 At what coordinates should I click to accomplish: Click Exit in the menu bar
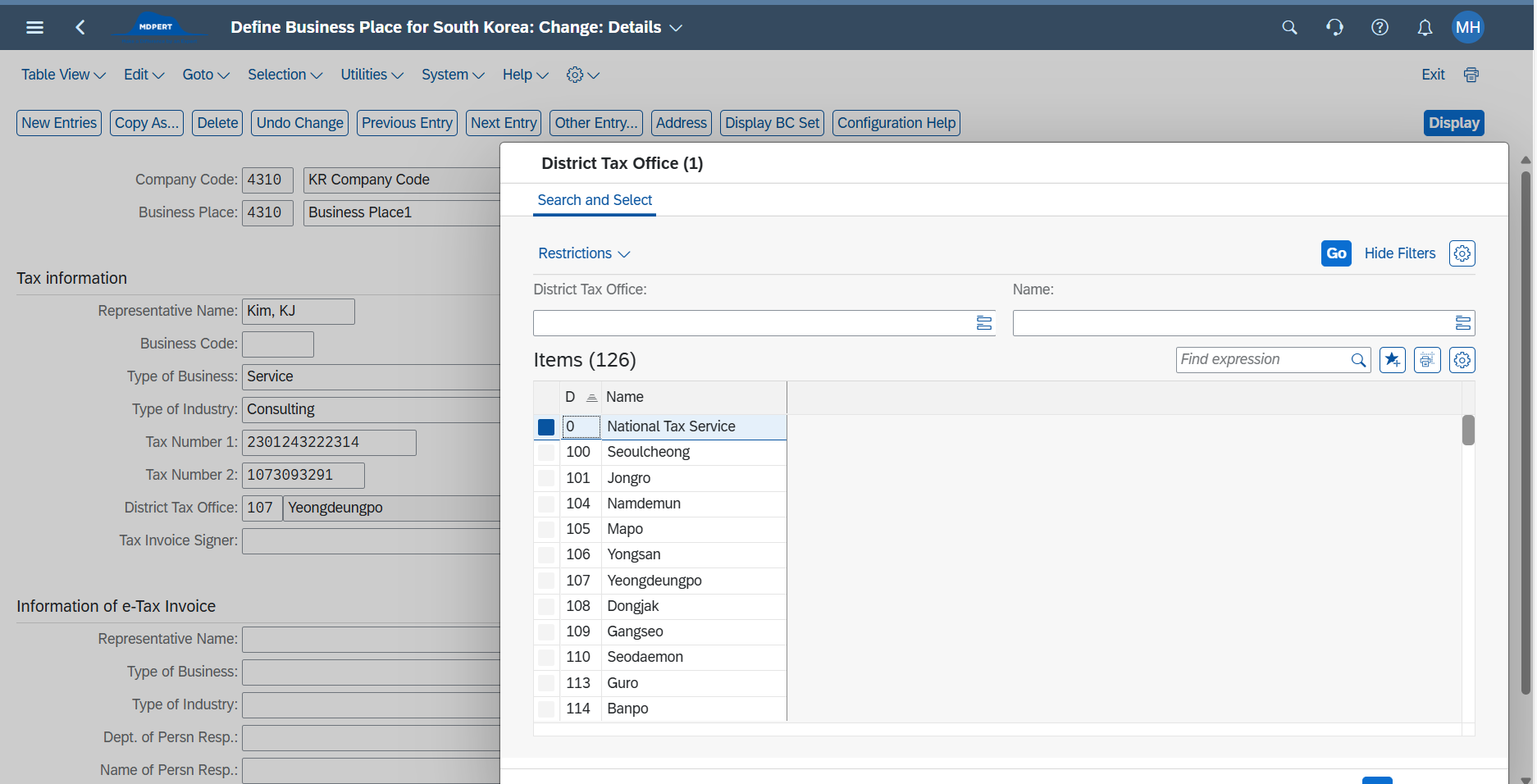[x=1433, y=75]
